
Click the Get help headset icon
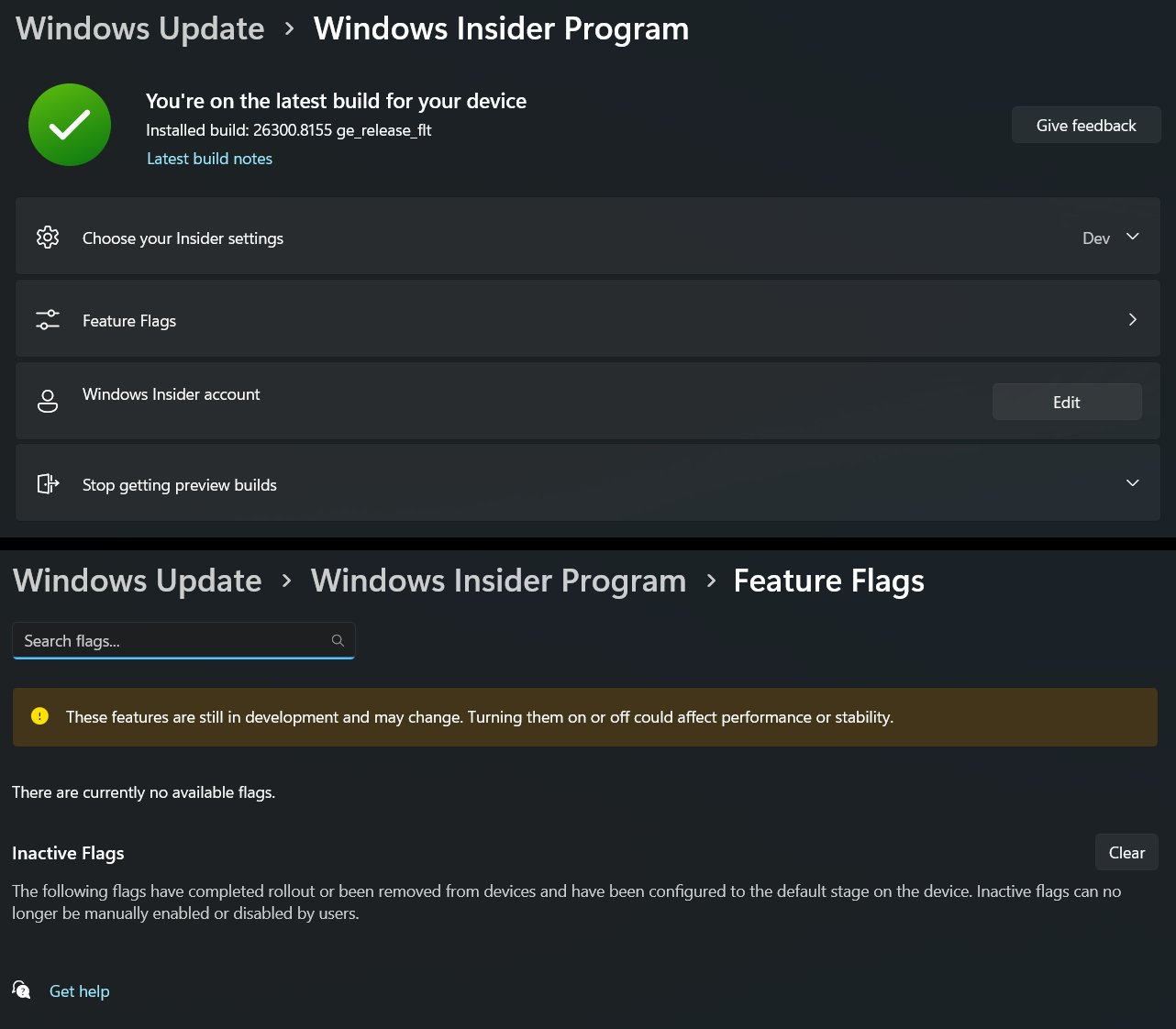21,990
